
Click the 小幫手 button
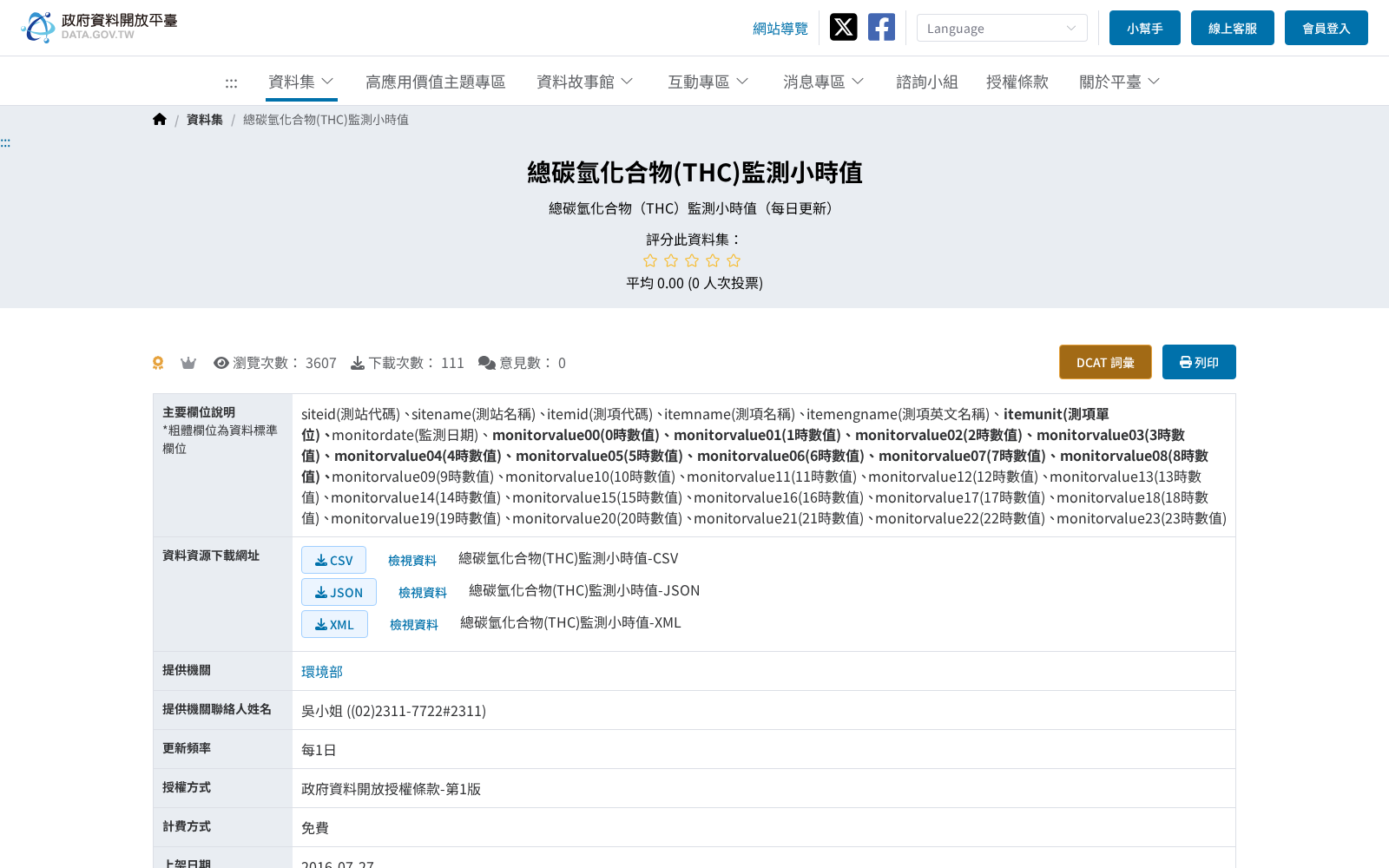1145,28
